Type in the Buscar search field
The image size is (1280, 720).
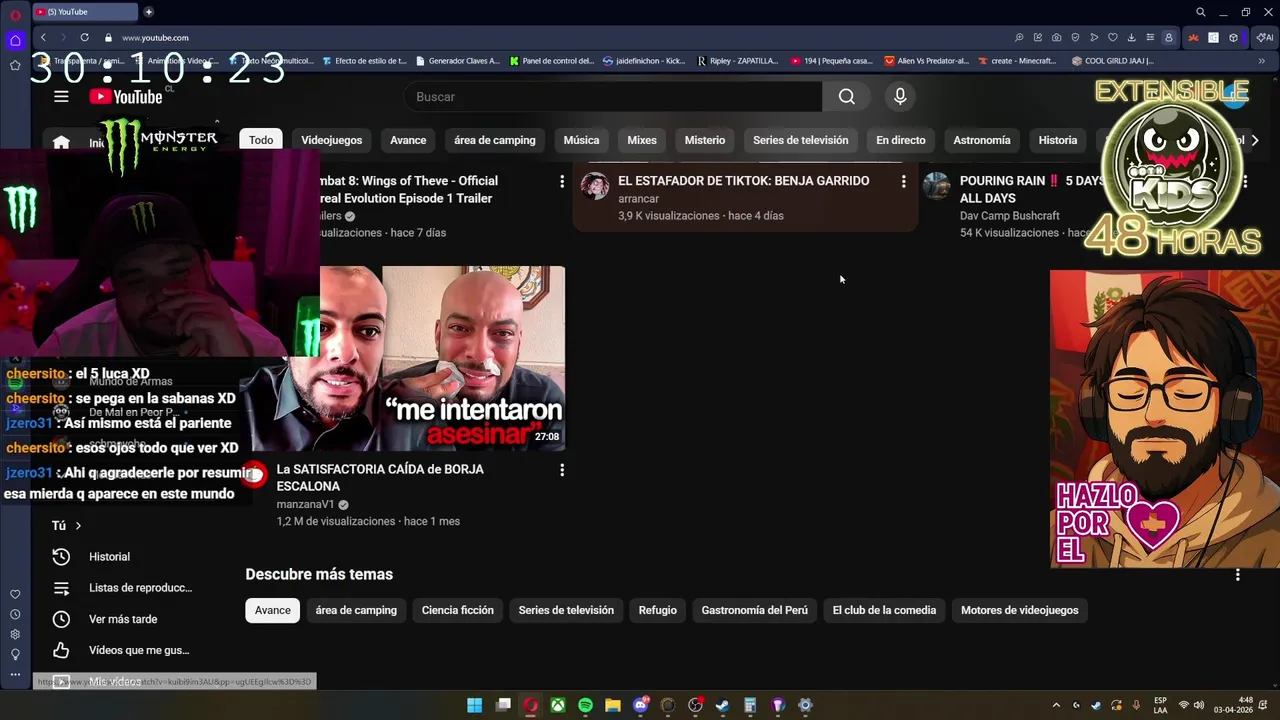tap(613, 97)
